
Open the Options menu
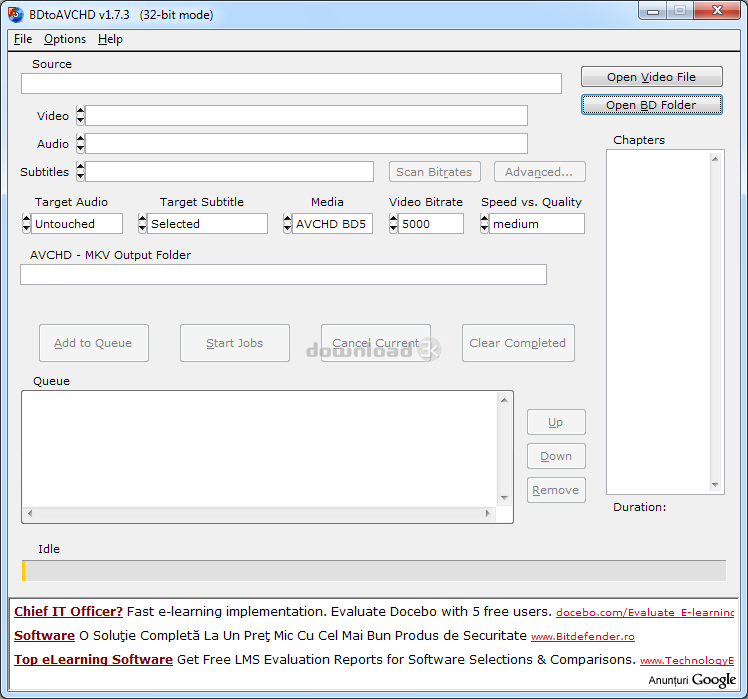click(65, 39)
